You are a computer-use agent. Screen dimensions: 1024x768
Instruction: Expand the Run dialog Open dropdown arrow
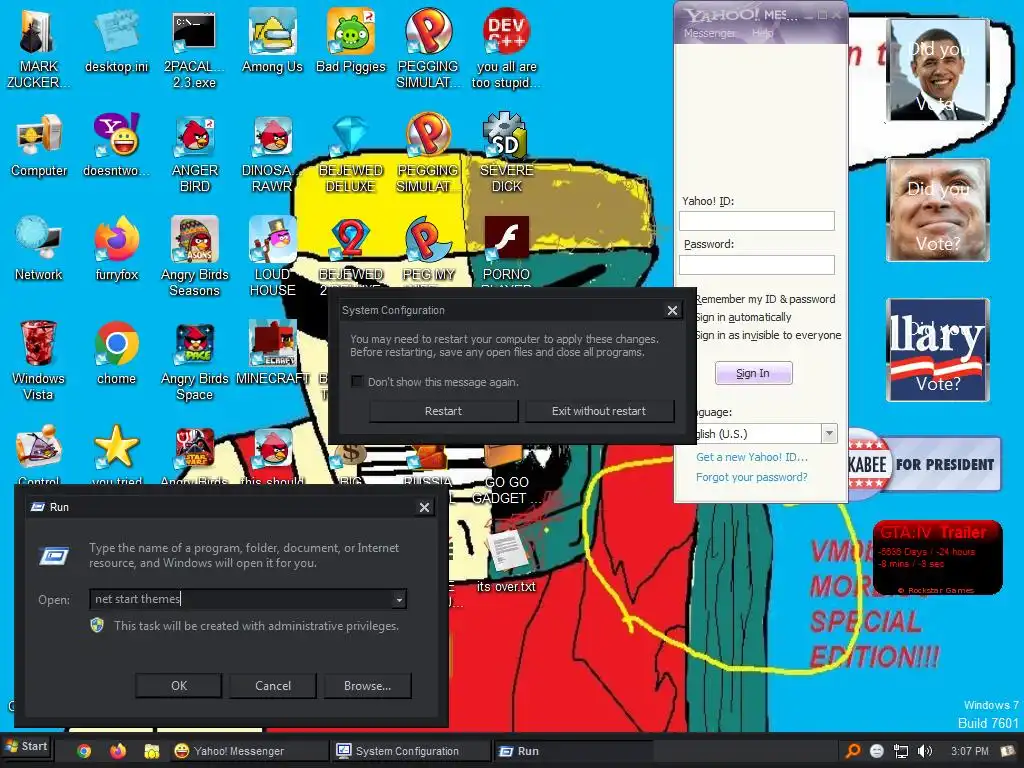(398, 600)
